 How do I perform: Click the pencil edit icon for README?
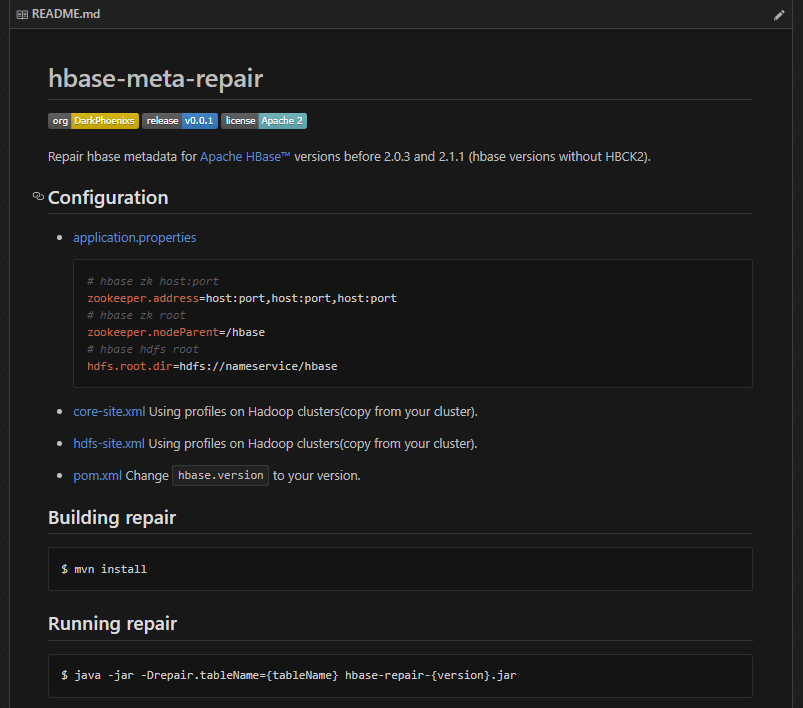coord(780,15)
